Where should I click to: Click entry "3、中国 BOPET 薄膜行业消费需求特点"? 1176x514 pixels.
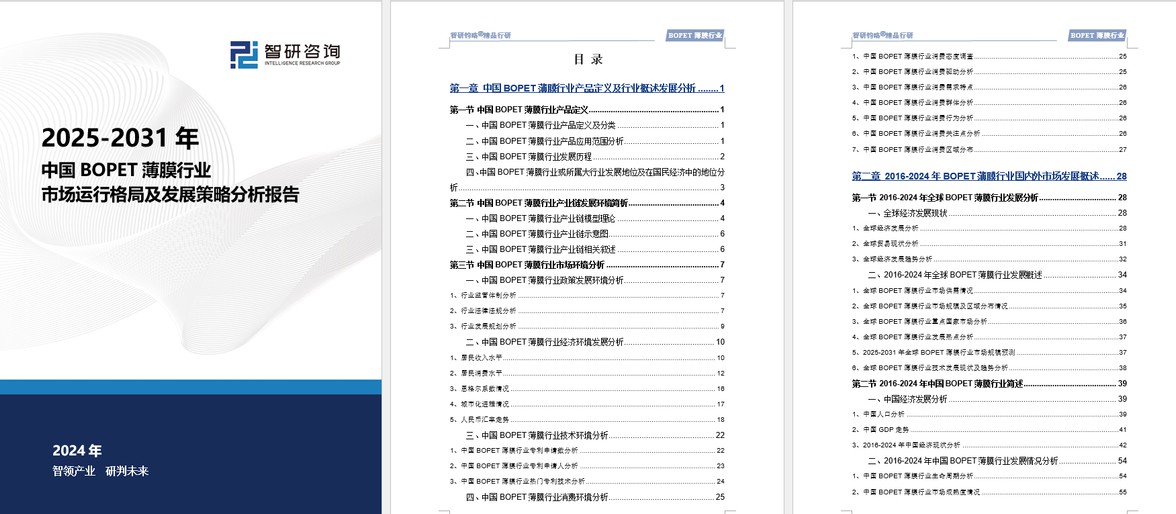tap(989, 87)
